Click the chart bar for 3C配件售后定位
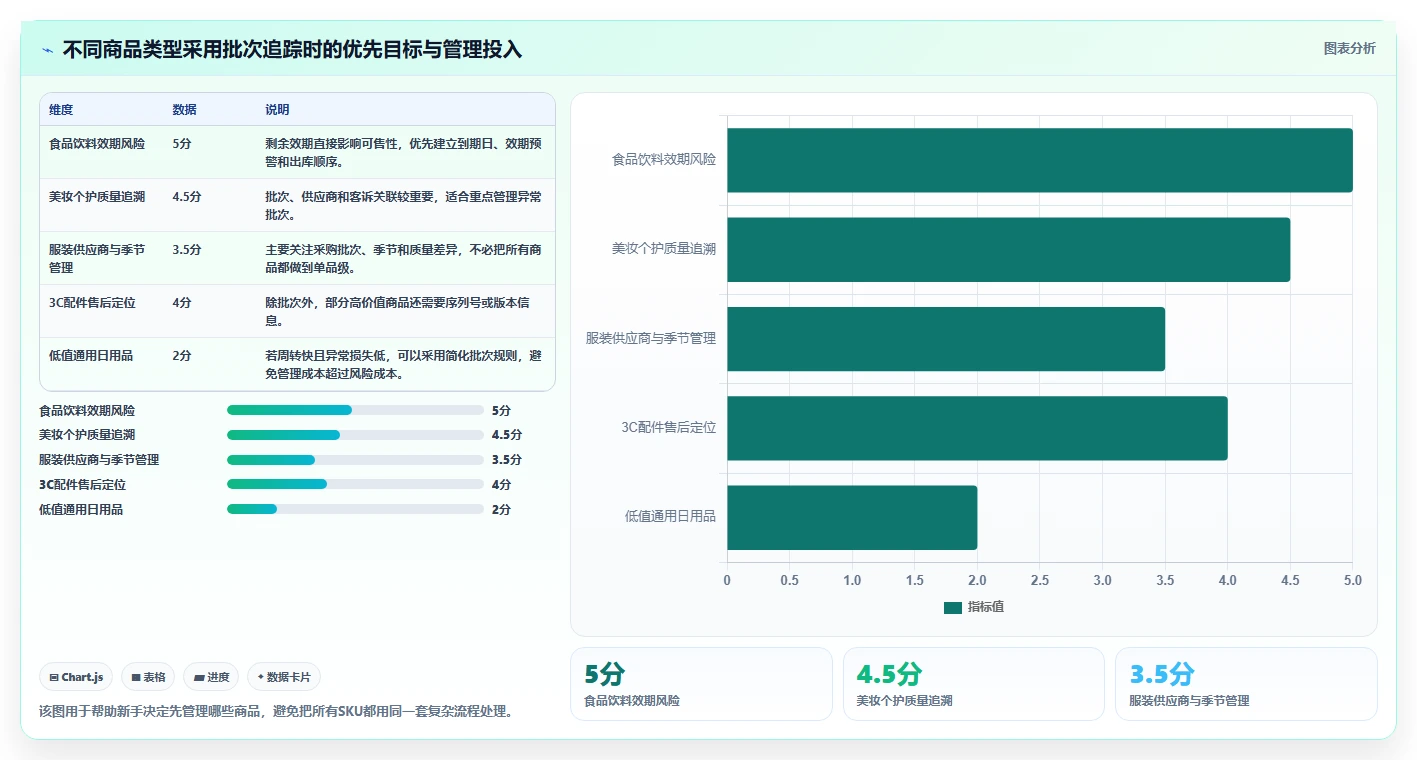Viewport: 1417px width, 760px height. 977,428
